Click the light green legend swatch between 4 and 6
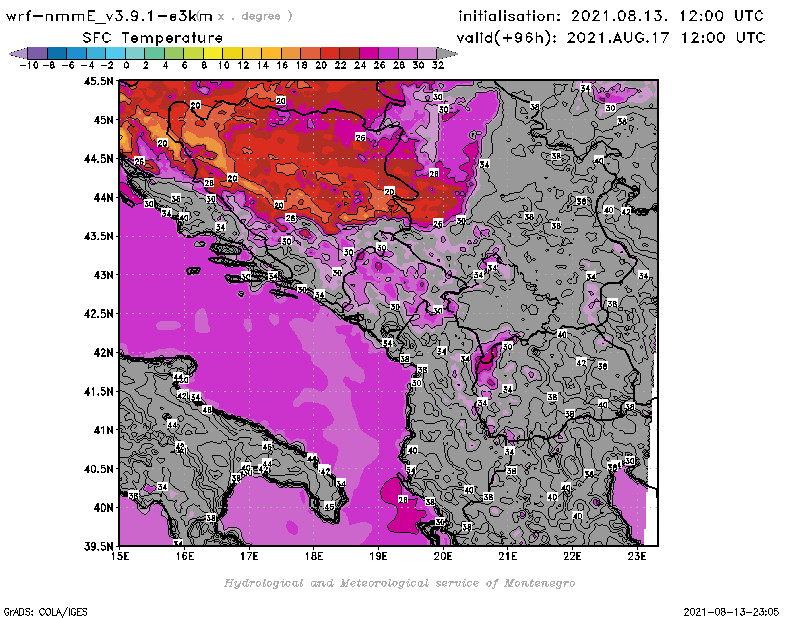 174,53
